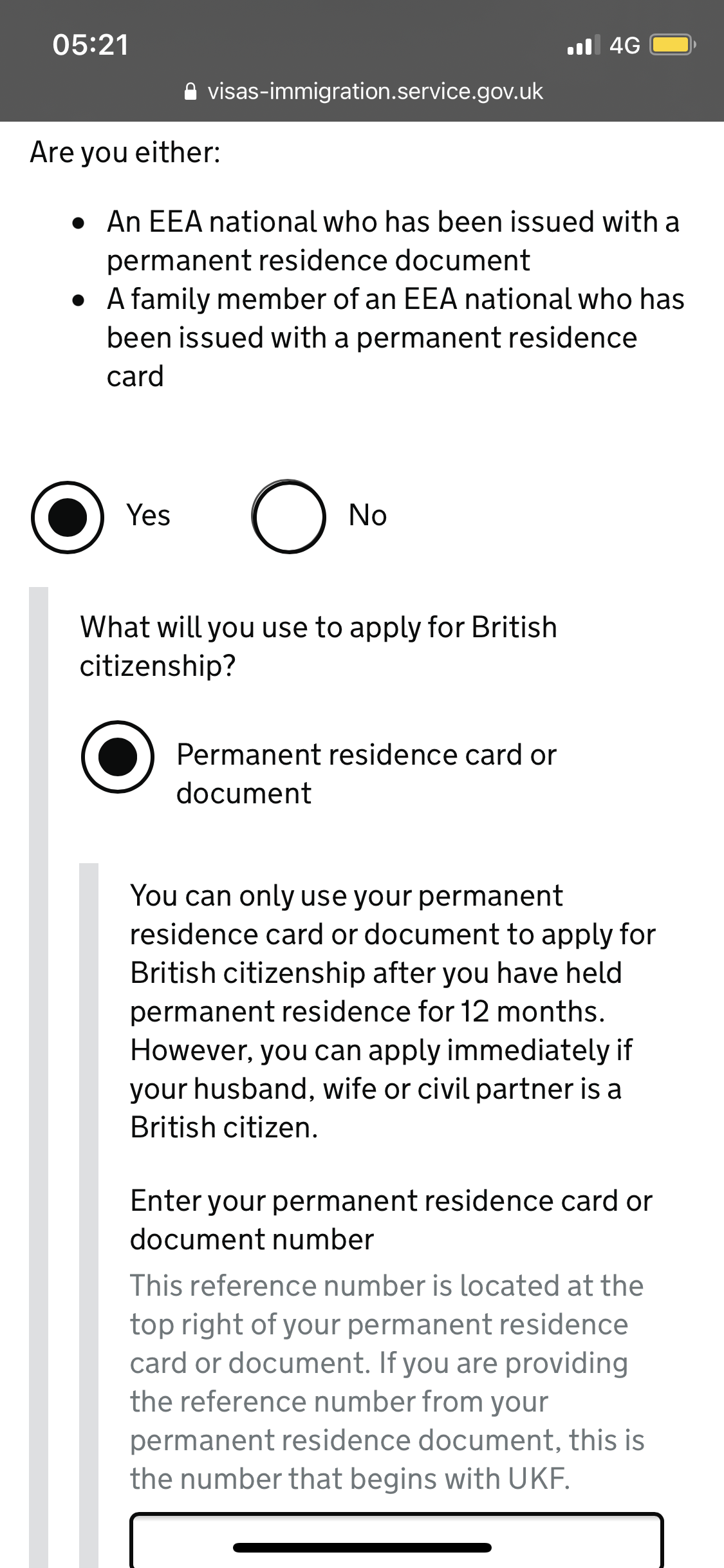Tap "What will you use to apply" question
The image size is (724, 1568).
click(x=318, y=646)
